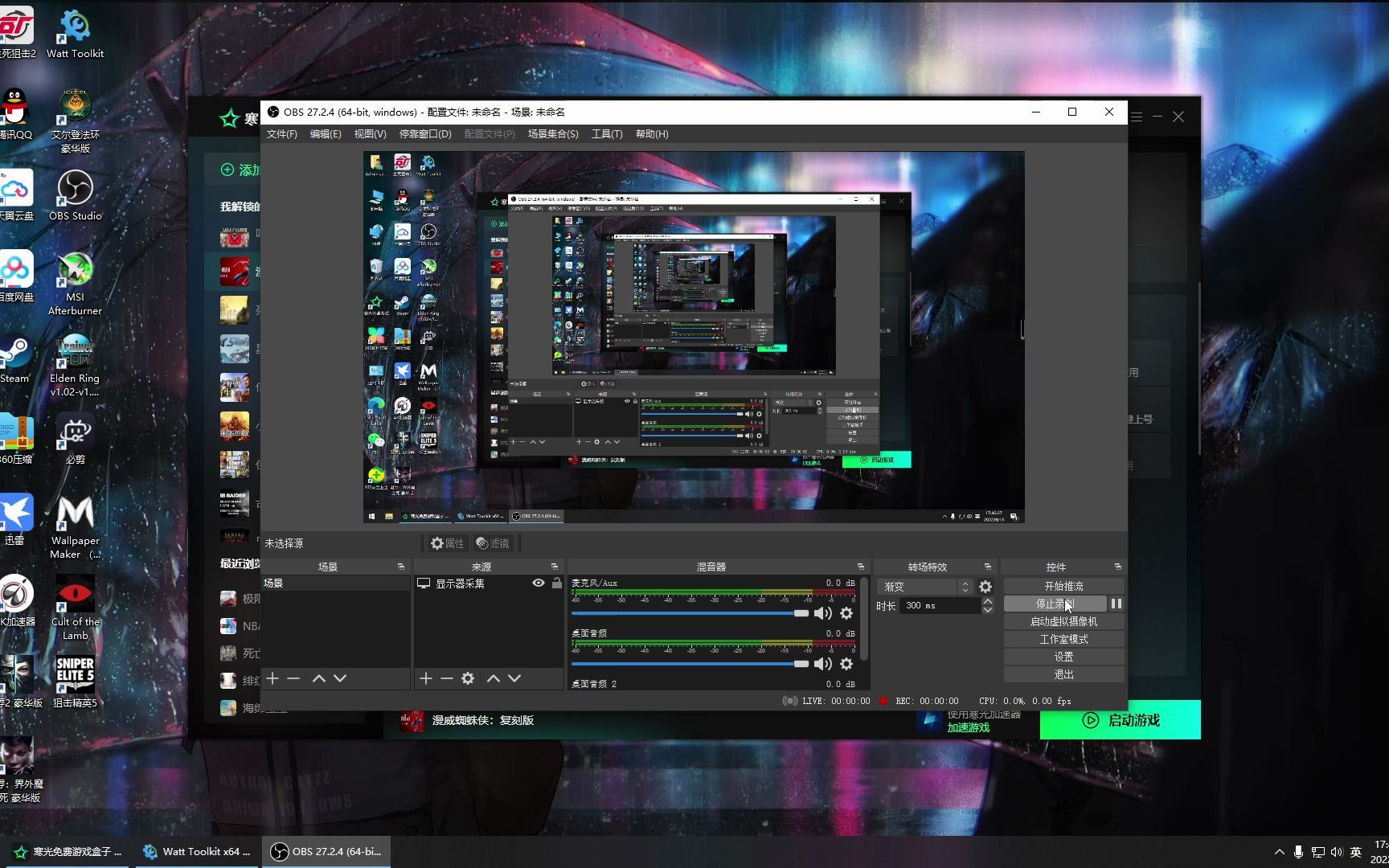This screenshot has width=1389, height=868.
Task: Remove the selected source with the minus button
Action: tap(447, 678)
